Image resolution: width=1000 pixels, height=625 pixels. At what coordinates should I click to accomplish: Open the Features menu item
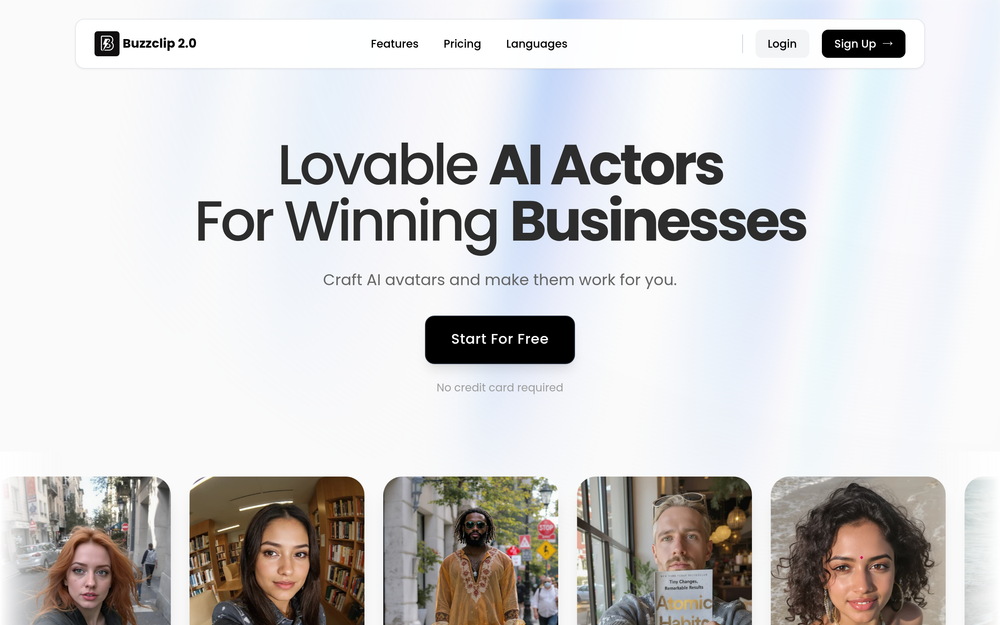[394, 44]
